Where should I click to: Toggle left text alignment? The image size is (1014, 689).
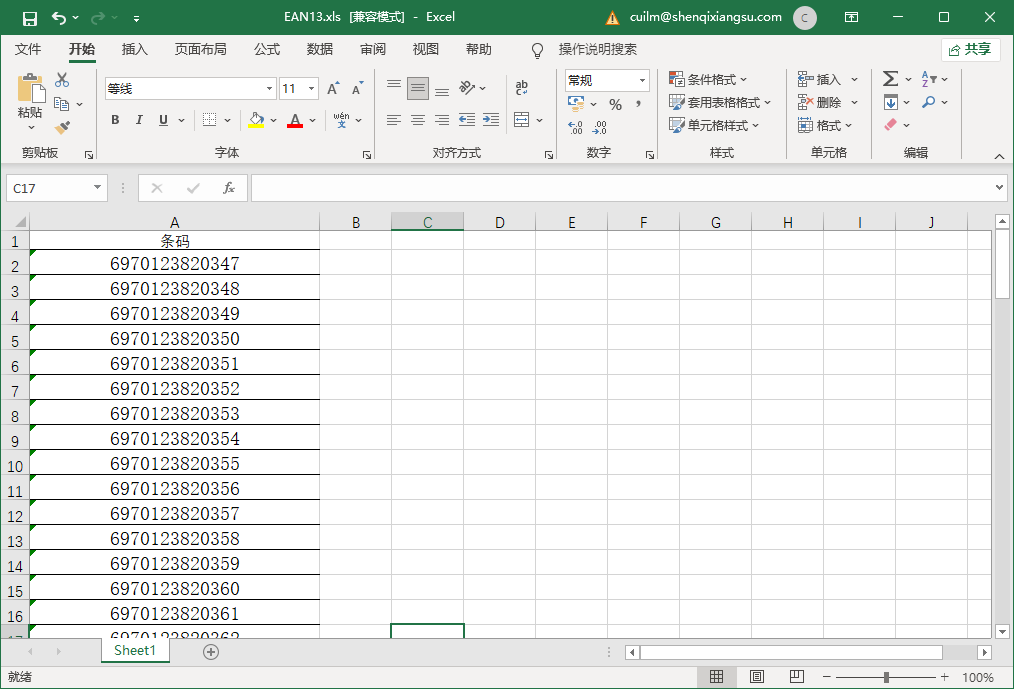click(394, 120)
